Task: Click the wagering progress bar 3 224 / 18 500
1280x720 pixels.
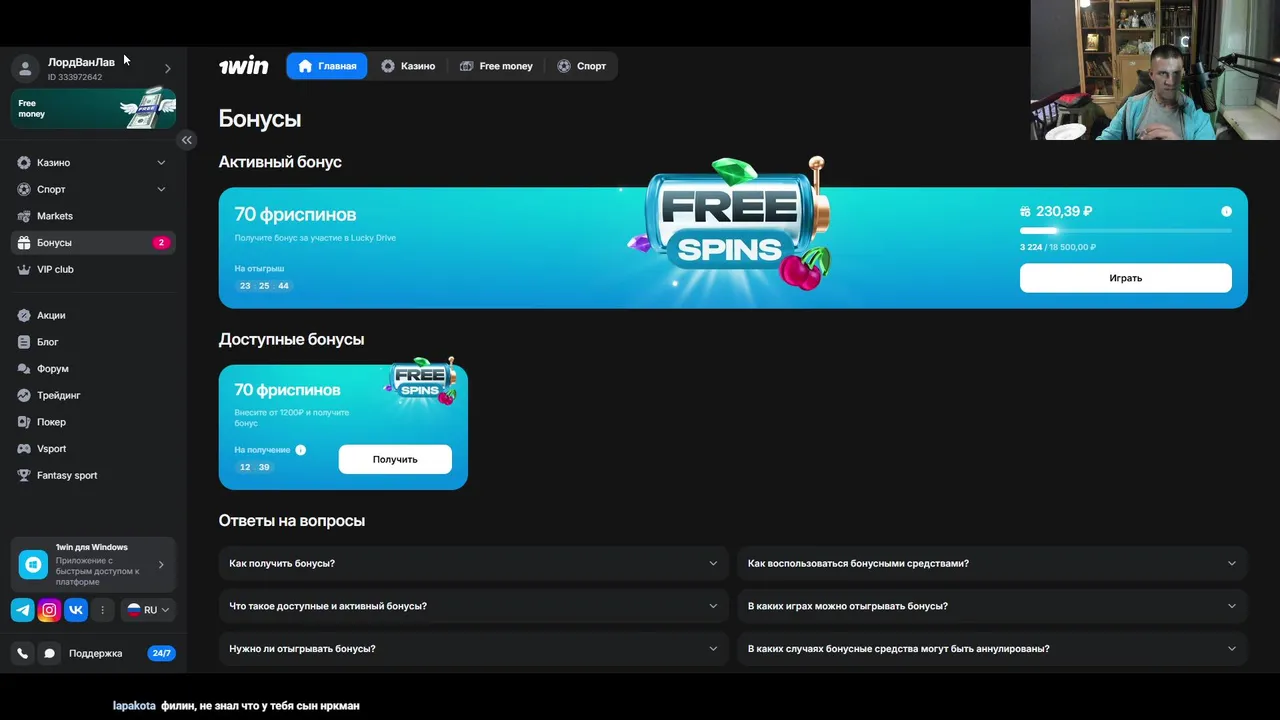Action: coord(1126,230)
